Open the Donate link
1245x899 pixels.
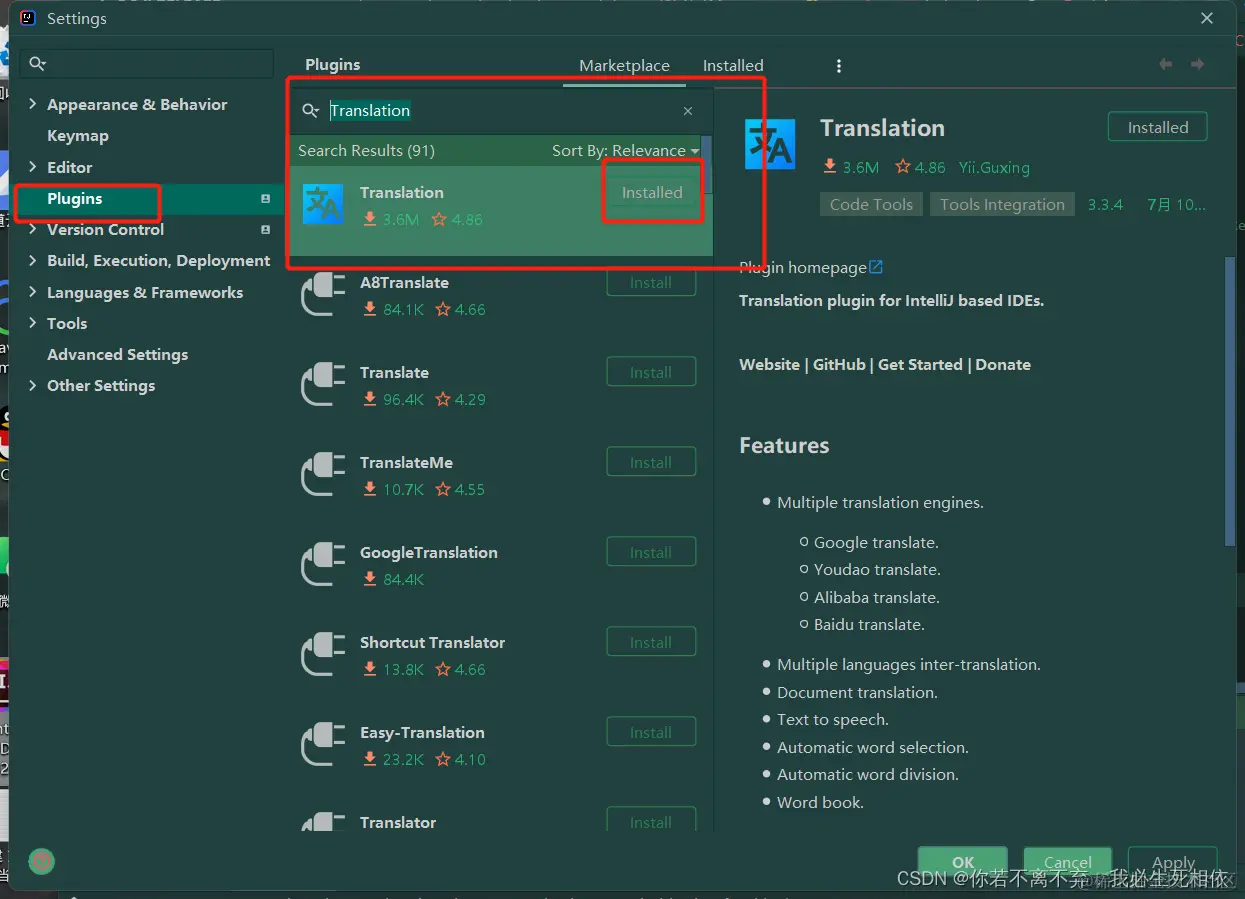pyautogui.click(x=1003, y=365)
